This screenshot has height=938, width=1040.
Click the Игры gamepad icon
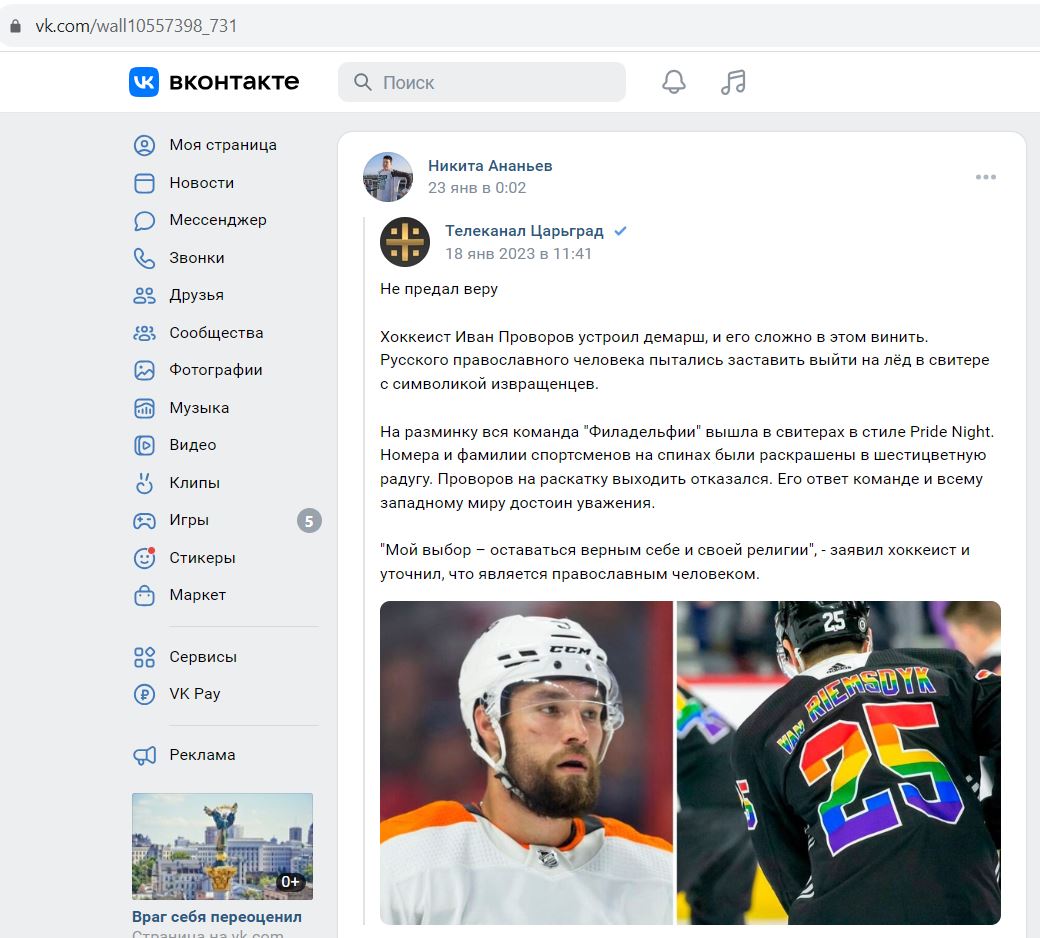click(144, 521)
